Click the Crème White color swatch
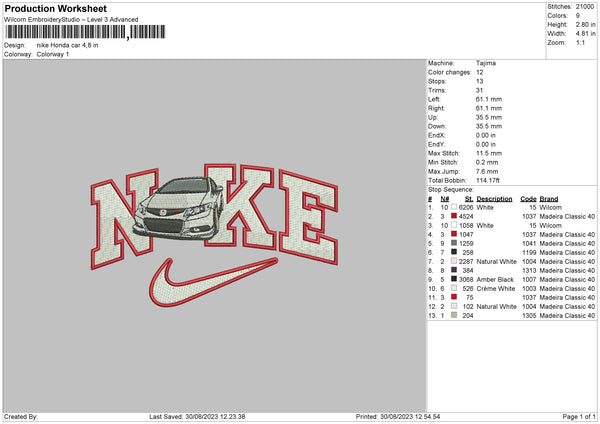The width and height of the screenshot is (600, 424). [454, 288]
